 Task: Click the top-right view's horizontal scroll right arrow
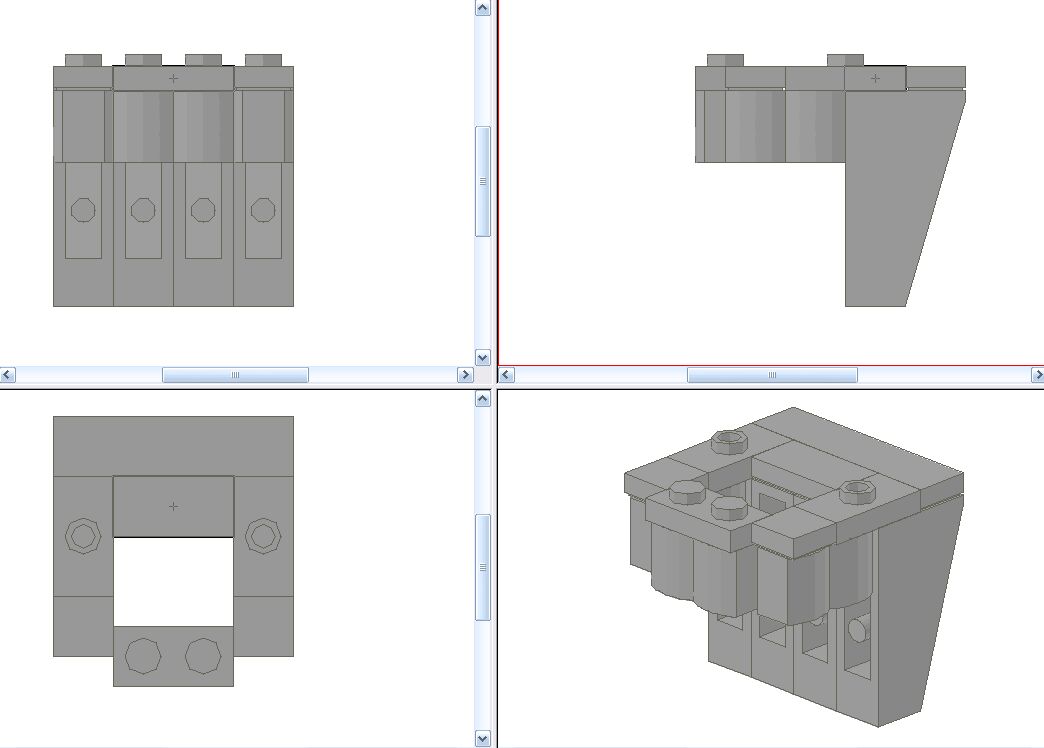pos(1037,375)
